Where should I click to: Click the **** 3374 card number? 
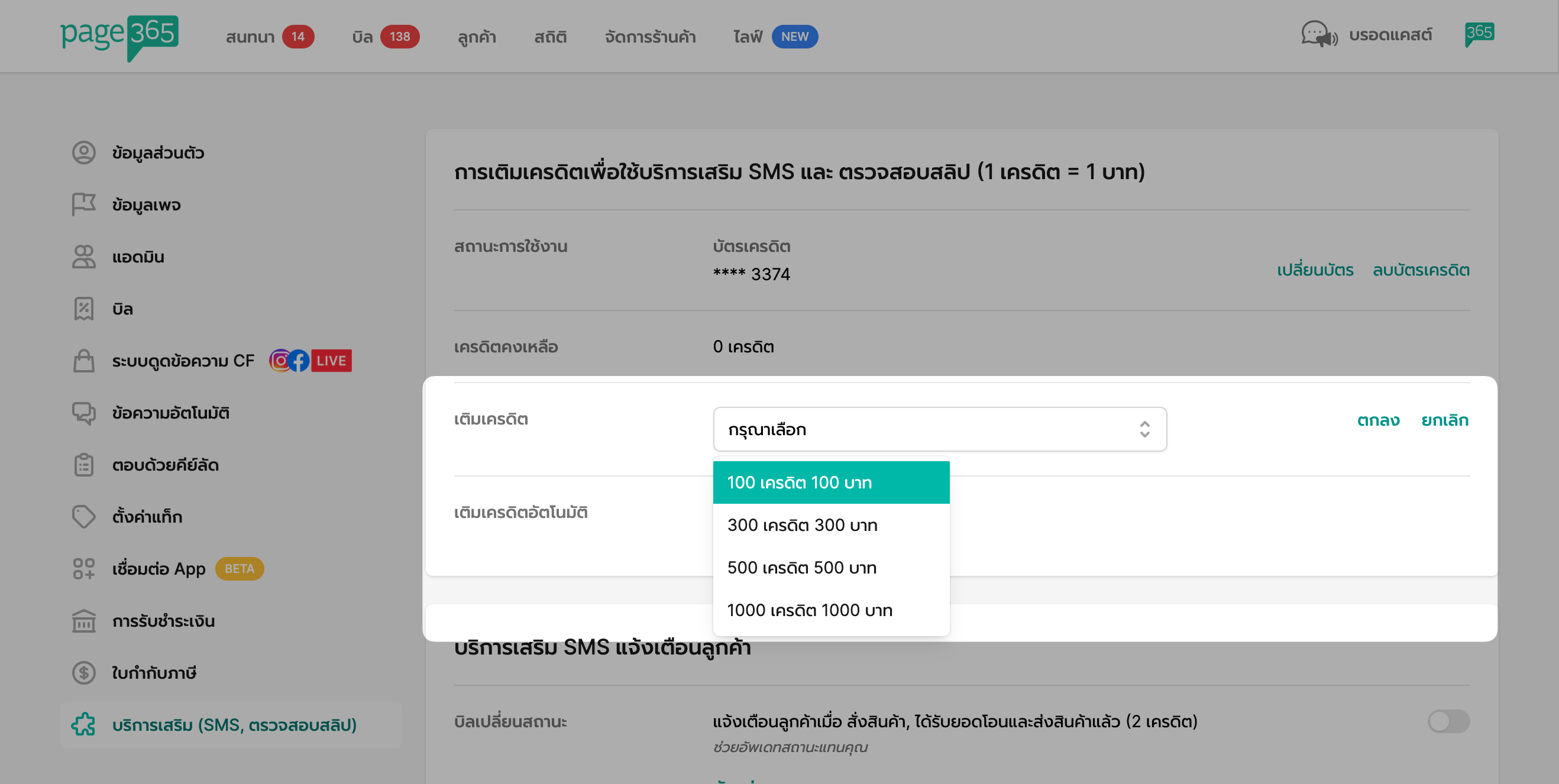[752, 274]
